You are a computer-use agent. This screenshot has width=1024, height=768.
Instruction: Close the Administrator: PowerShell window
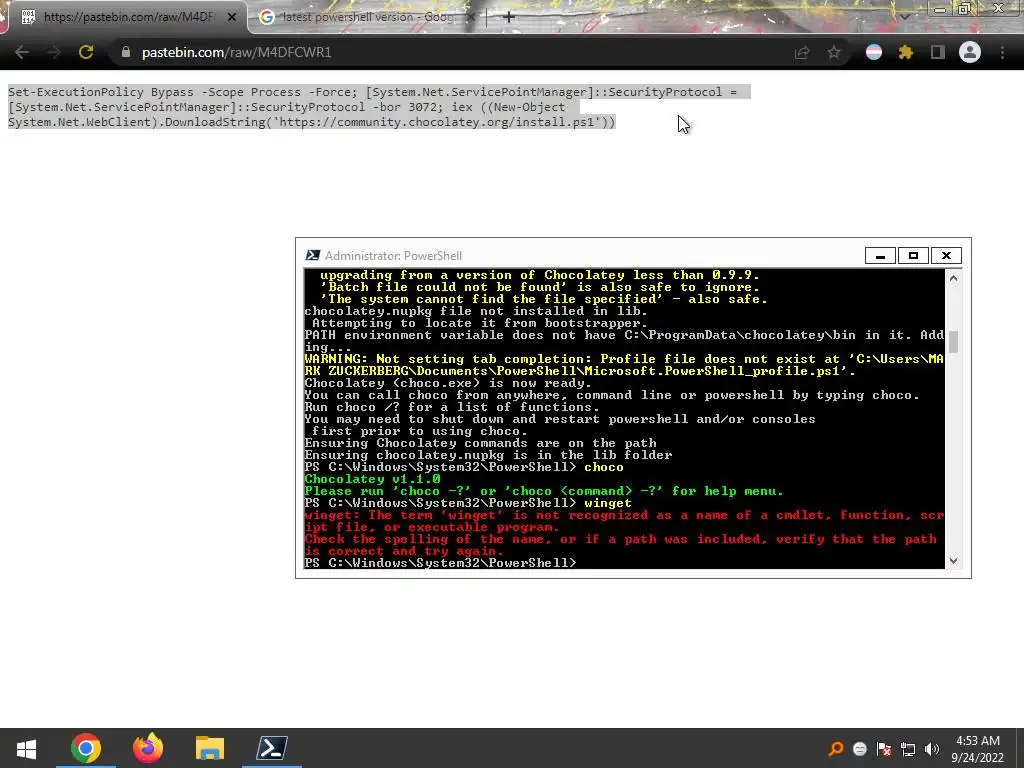pos(946,255)
